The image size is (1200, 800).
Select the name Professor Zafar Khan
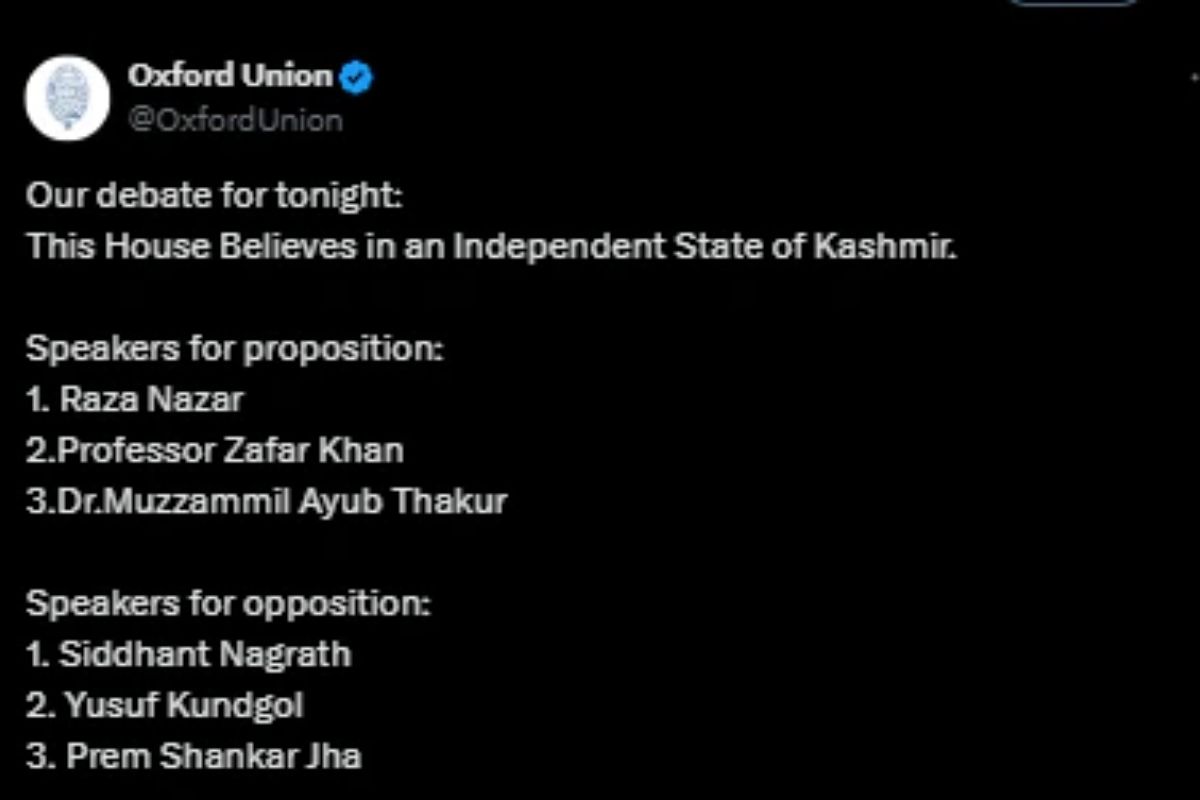230,451
